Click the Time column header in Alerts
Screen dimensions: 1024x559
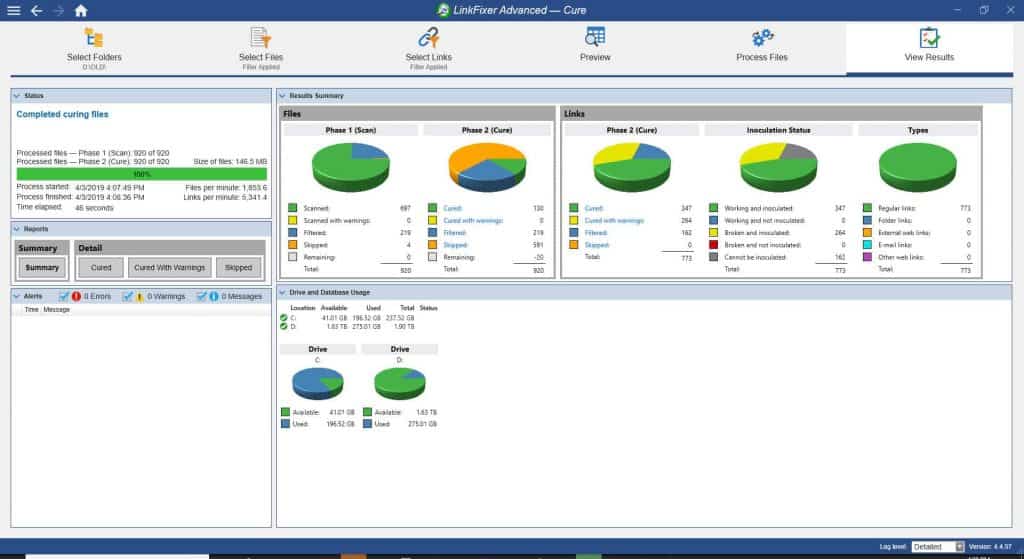(x=31, y=310)
